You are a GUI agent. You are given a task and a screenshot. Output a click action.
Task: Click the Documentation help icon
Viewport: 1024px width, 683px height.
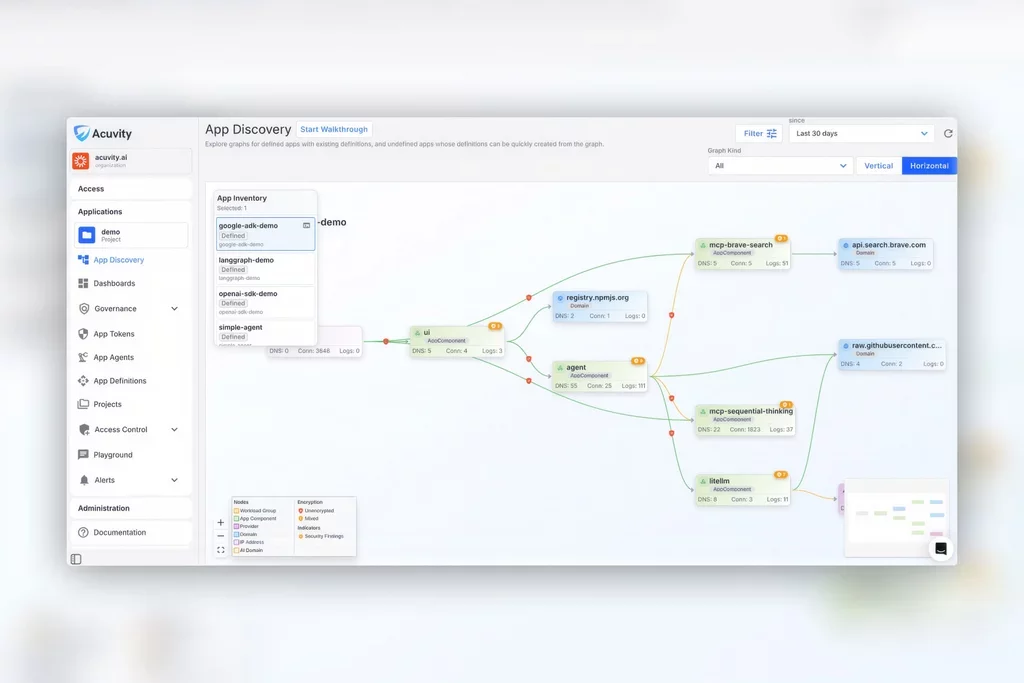(x=83, y=532)
